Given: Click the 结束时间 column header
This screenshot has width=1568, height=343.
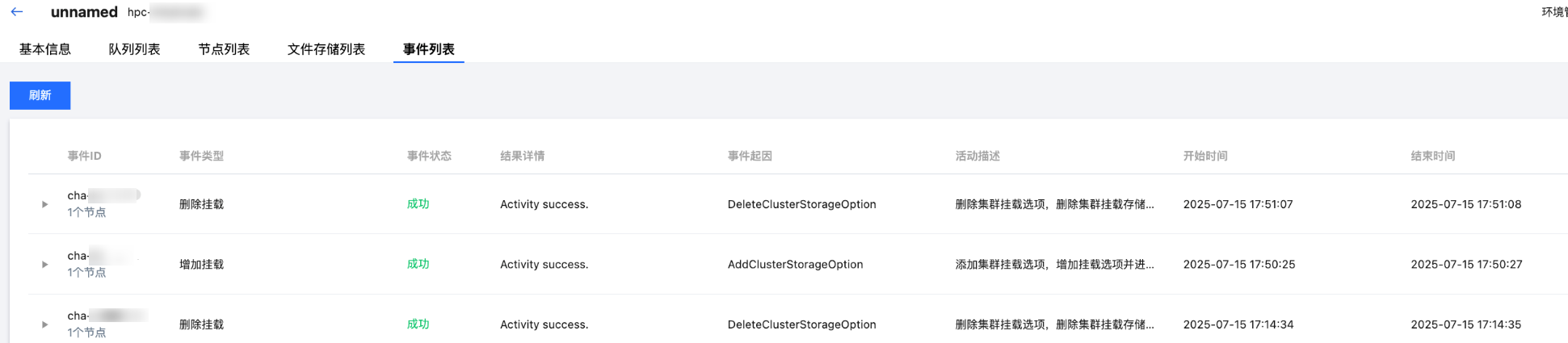Looking at the screenshot, I should click(x=1433, y=156).
